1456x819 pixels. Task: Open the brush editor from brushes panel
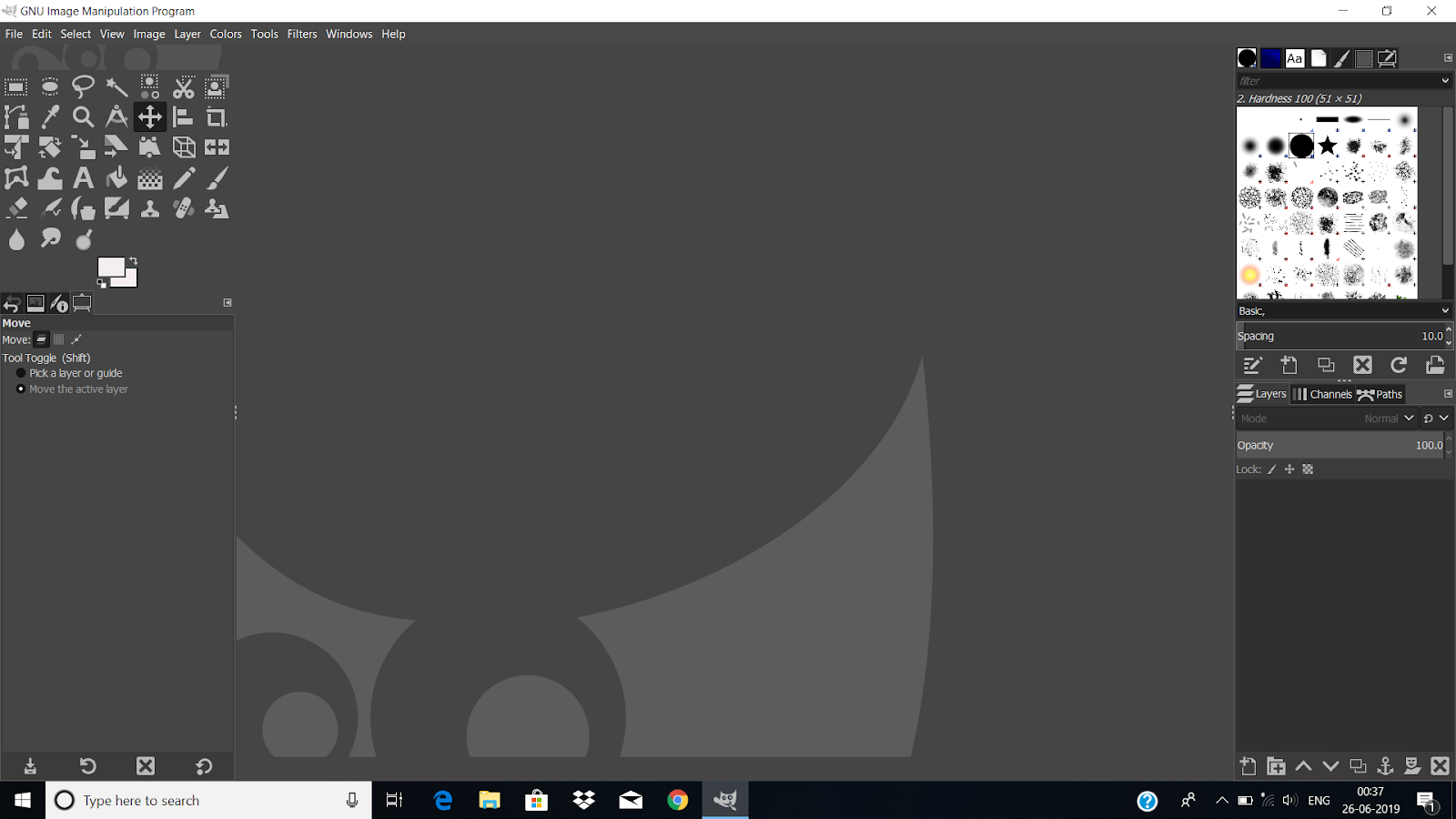[1253, 365]
